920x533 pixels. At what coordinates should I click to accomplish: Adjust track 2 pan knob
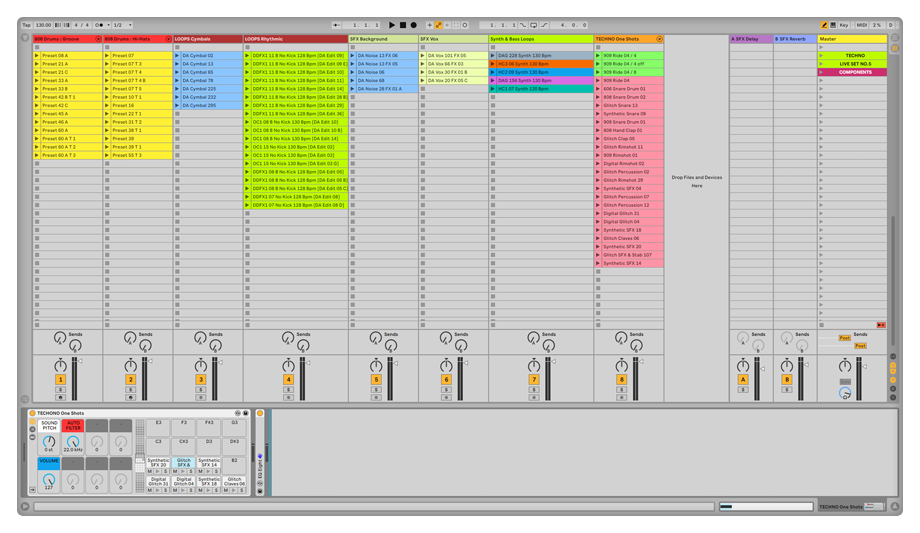click(130, 366)
